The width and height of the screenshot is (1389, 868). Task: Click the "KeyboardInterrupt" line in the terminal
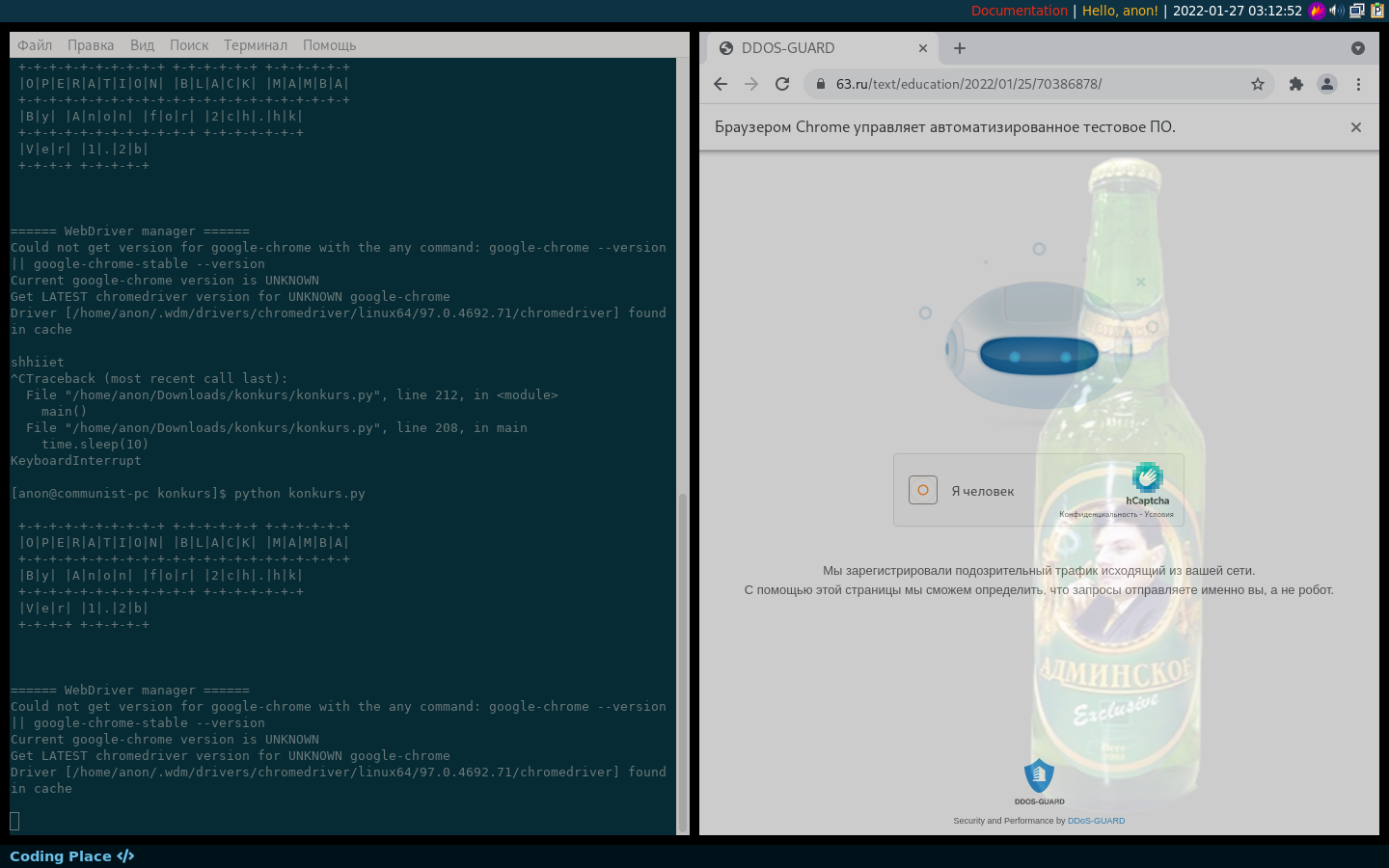[76, 461]
